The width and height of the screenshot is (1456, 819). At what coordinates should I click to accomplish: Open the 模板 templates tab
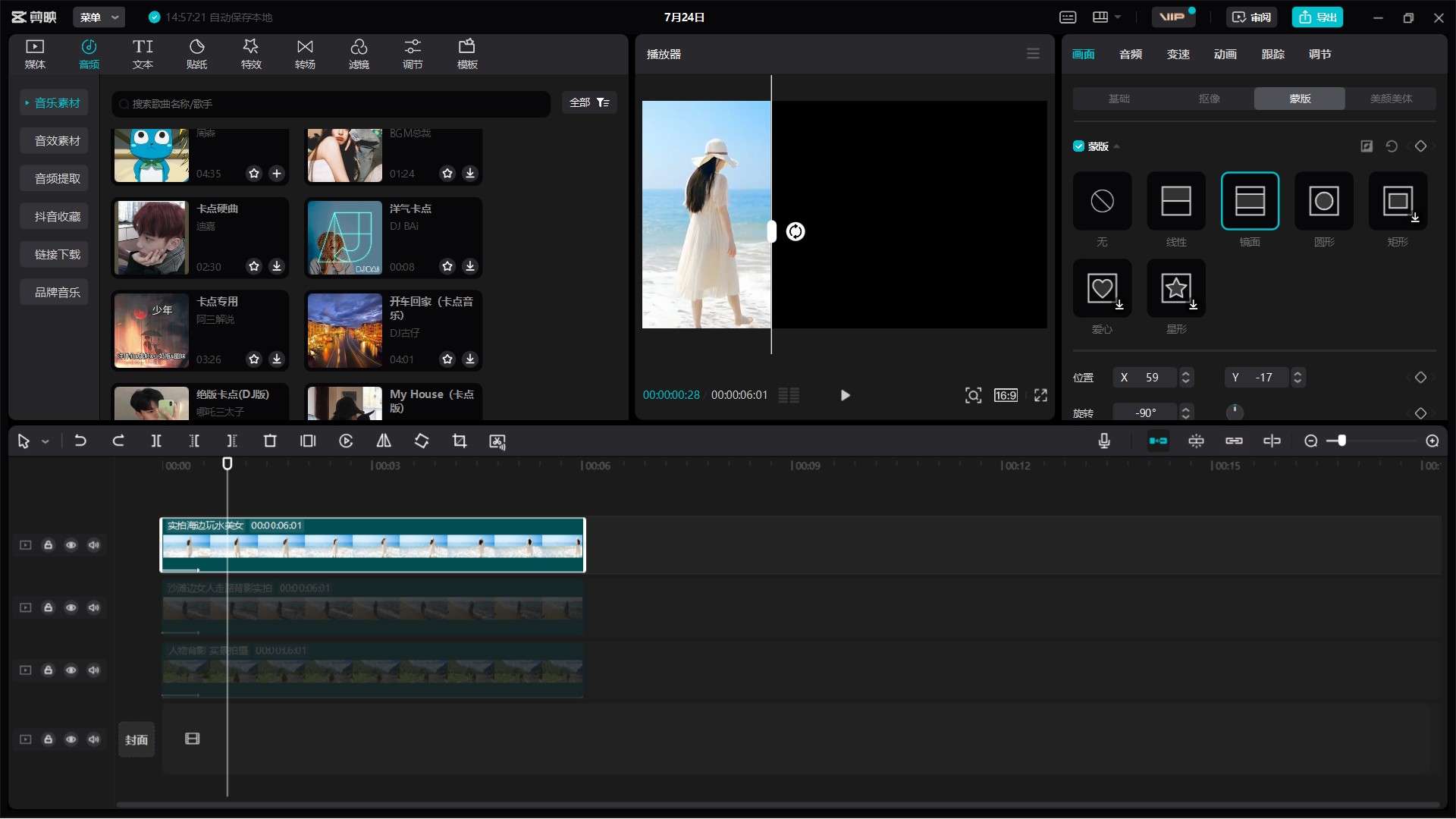click(467, 54)
